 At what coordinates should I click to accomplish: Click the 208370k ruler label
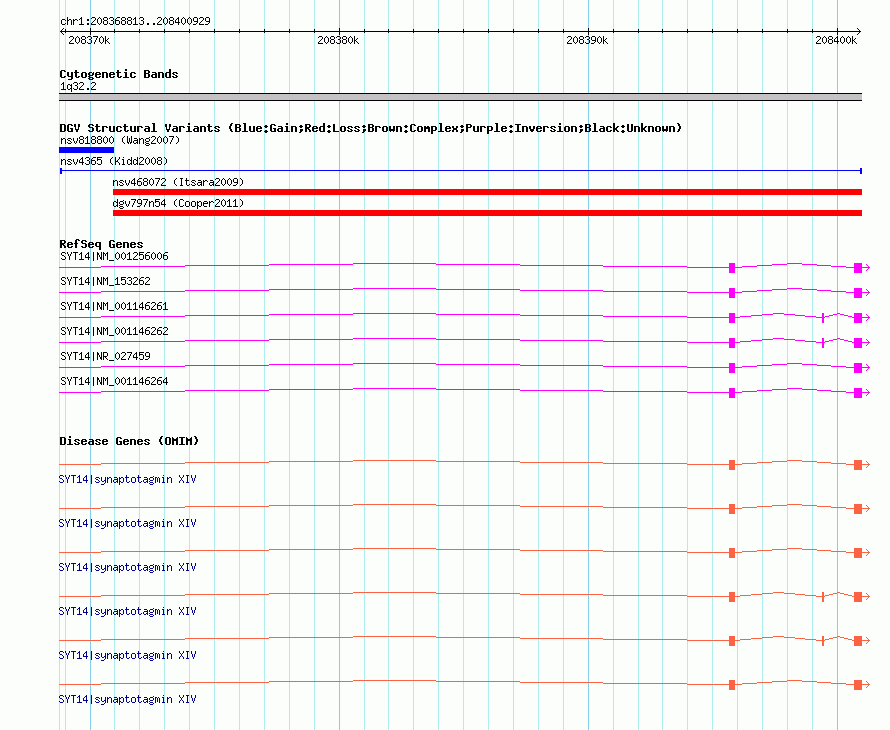coord(89,40)
